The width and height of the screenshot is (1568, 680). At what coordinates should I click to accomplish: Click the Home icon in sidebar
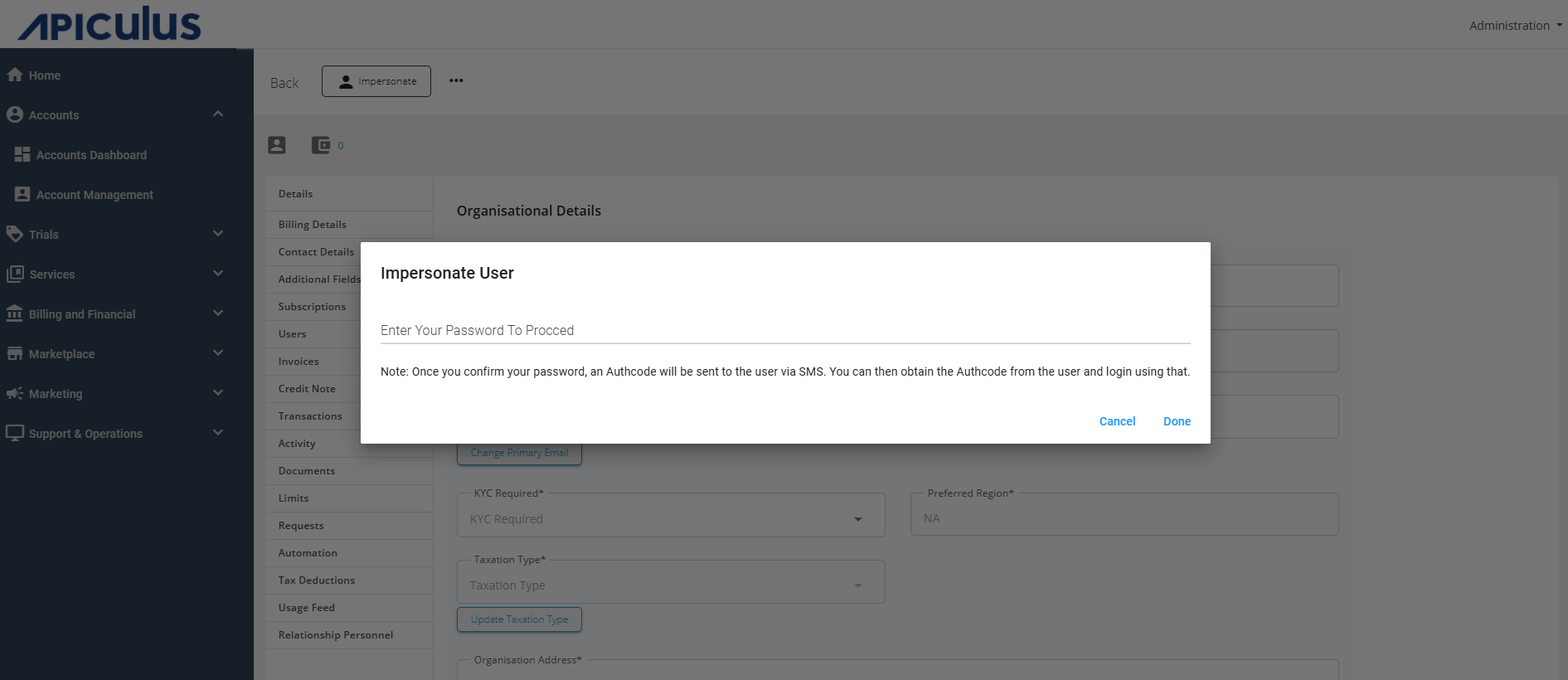(x=14, y=75)
